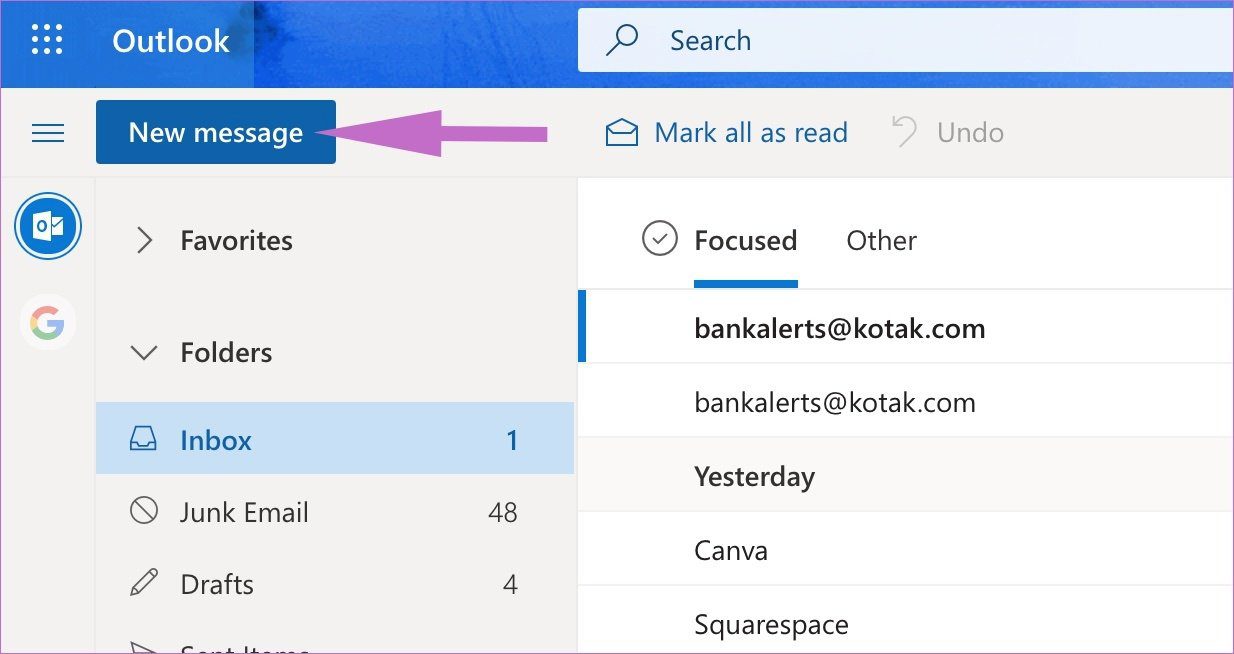Open the unread bankalerts@kotak.com message
This screenshot has width=1234, height=654.
pyautogui.click(x=906, y=327)
